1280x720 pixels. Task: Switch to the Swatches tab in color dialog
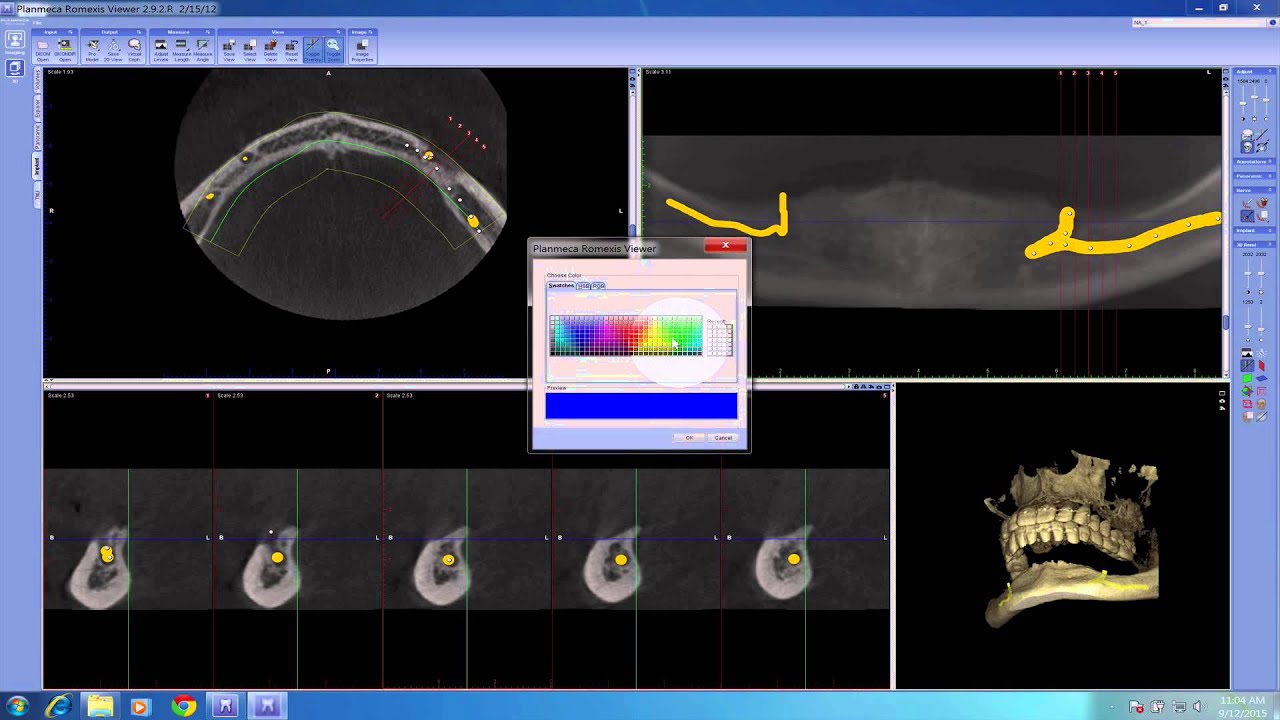click(561, 286)
